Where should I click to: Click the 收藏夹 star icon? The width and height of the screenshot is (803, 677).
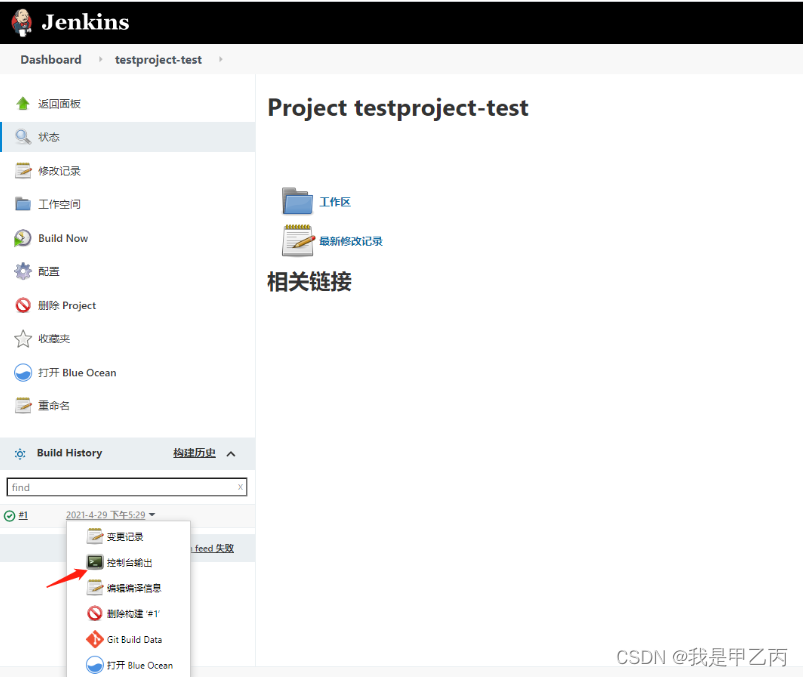coord(23,338)
